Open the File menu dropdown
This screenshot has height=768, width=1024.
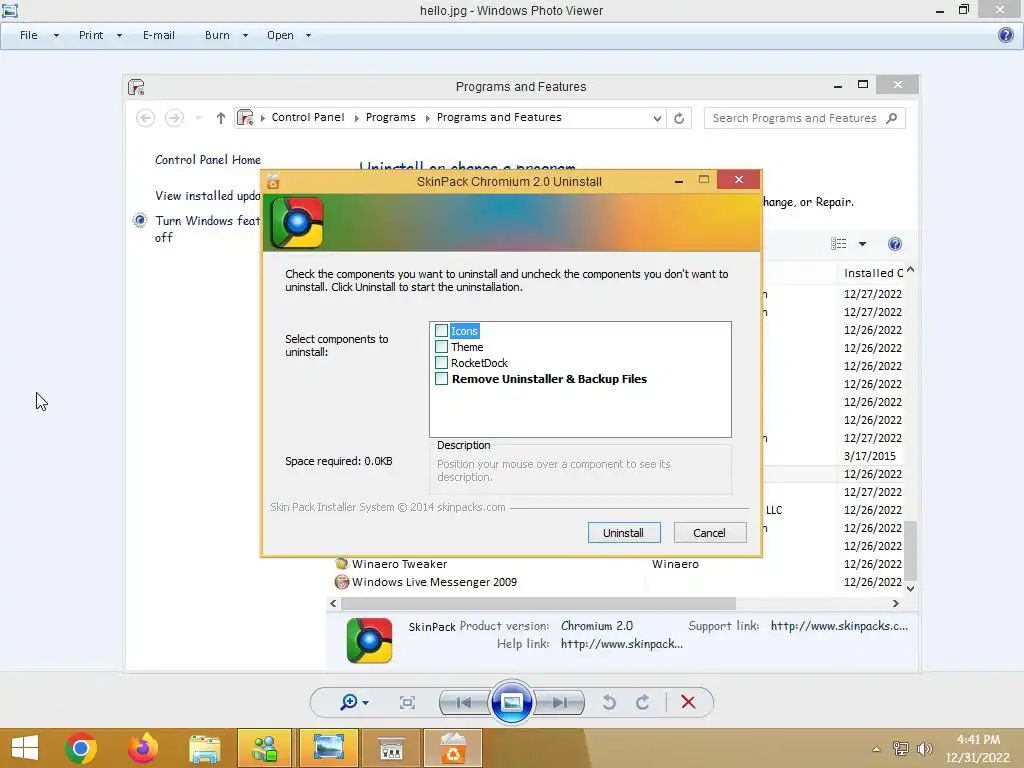(x=56, y=35)
